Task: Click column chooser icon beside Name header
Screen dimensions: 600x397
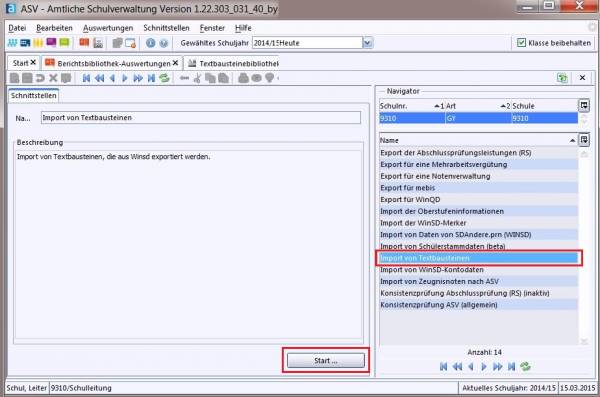Action: (584, 140)
